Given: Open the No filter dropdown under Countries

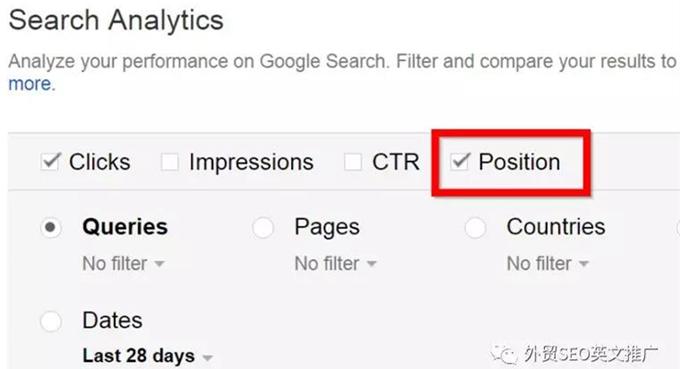Looking at the screenshot, I should point(548,264).
